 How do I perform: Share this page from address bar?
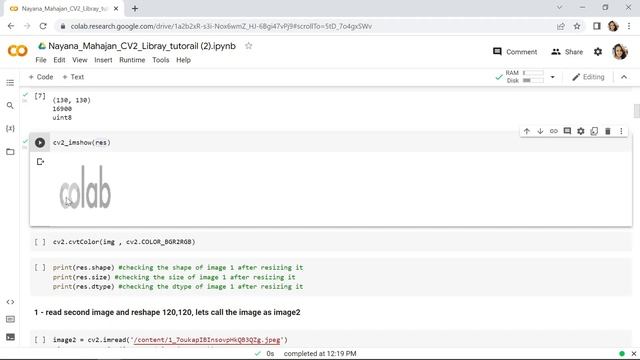pyautogui.click(x=560, y=26)
